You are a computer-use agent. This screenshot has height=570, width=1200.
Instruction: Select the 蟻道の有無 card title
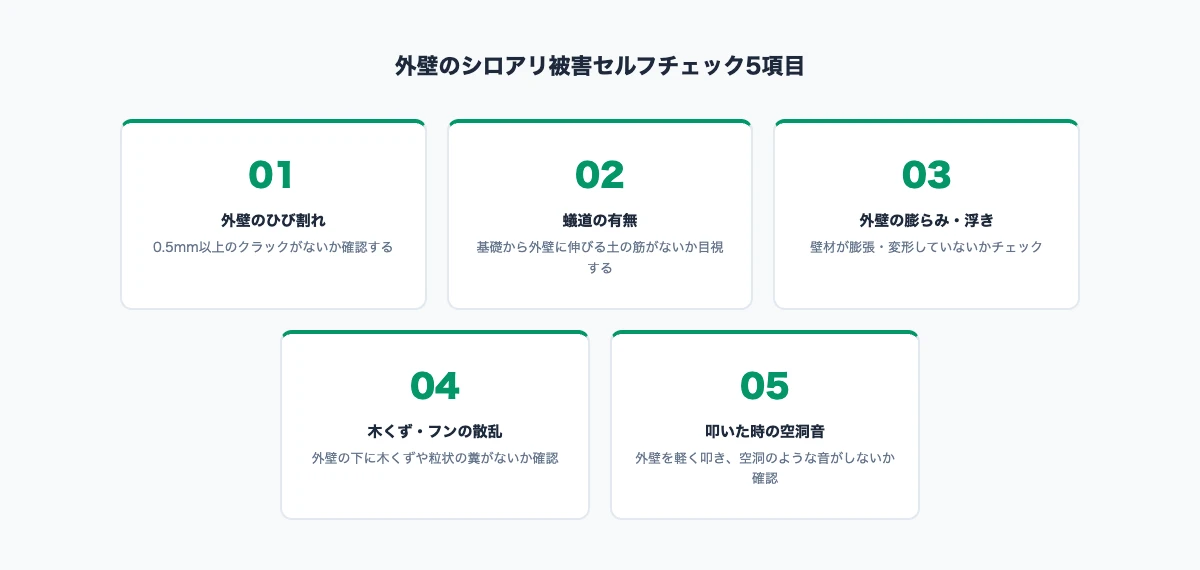coord(599,220)
